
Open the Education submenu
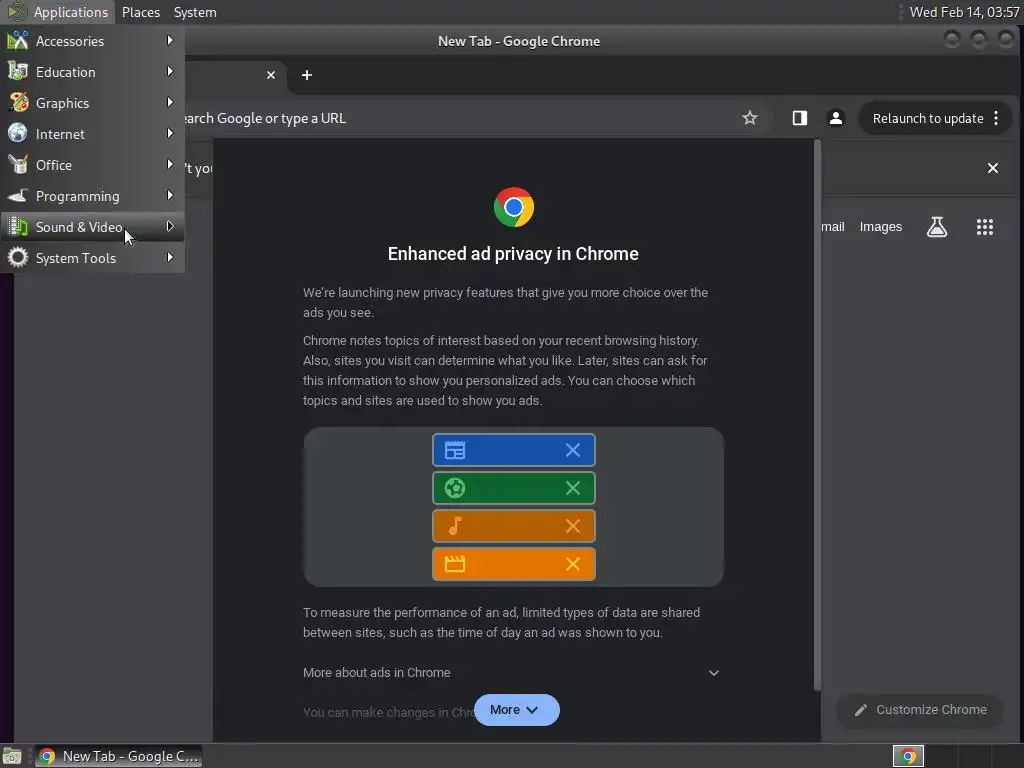[x=92, y=72]
